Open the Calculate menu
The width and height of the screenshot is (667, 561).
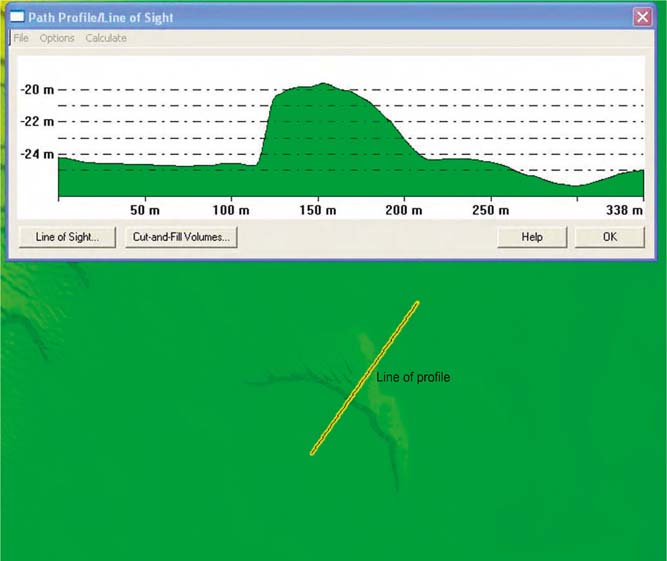pos(106,38)
